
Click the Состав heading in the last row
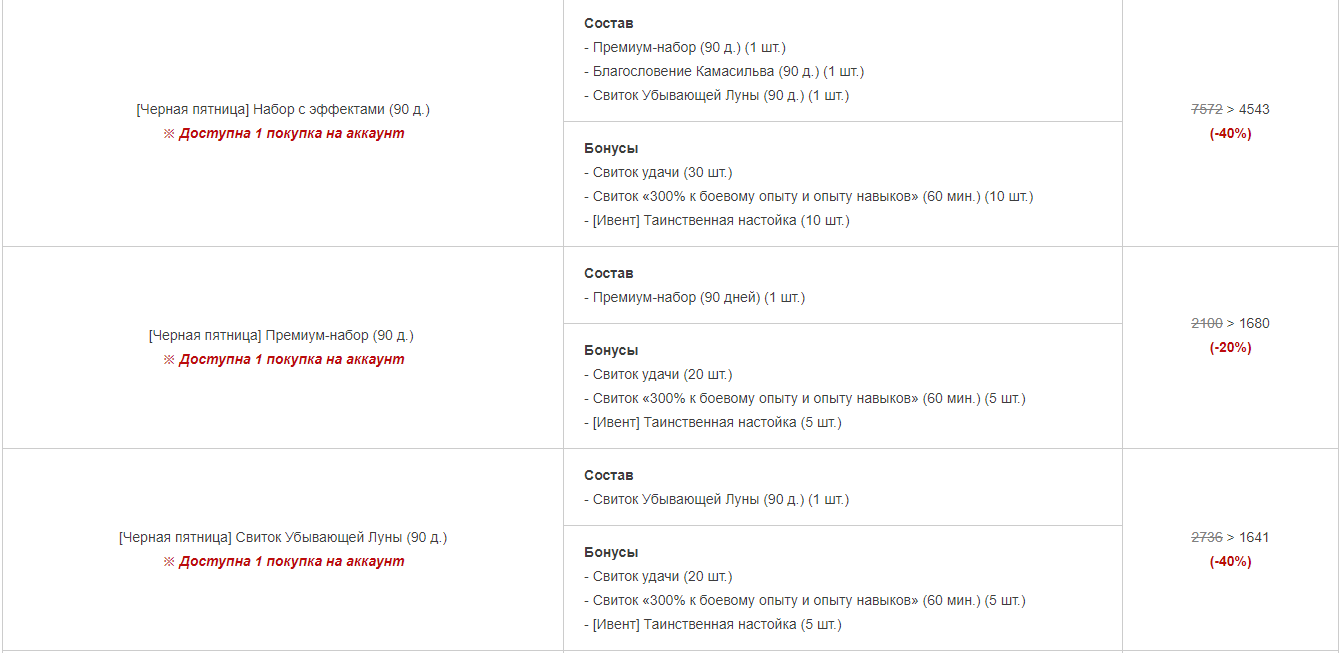coord(609,475)
